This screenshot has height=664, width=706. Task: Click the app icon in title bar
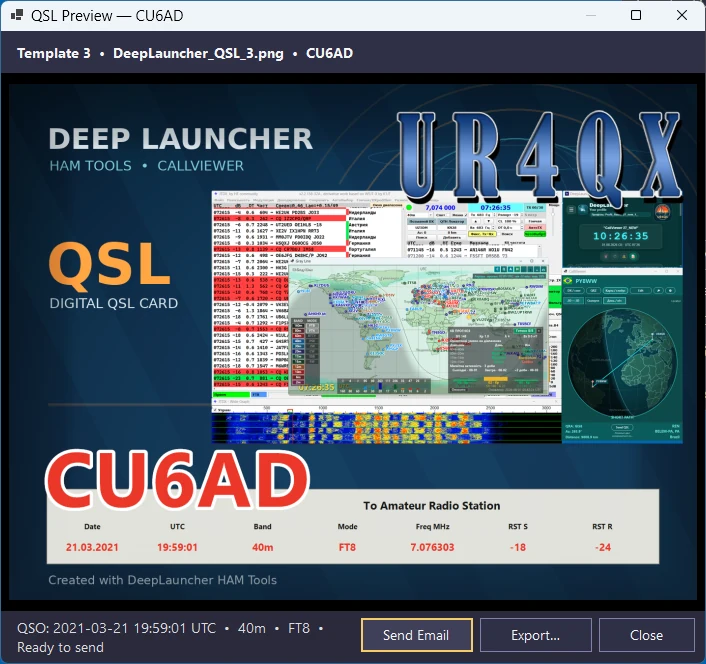[17, 15]
